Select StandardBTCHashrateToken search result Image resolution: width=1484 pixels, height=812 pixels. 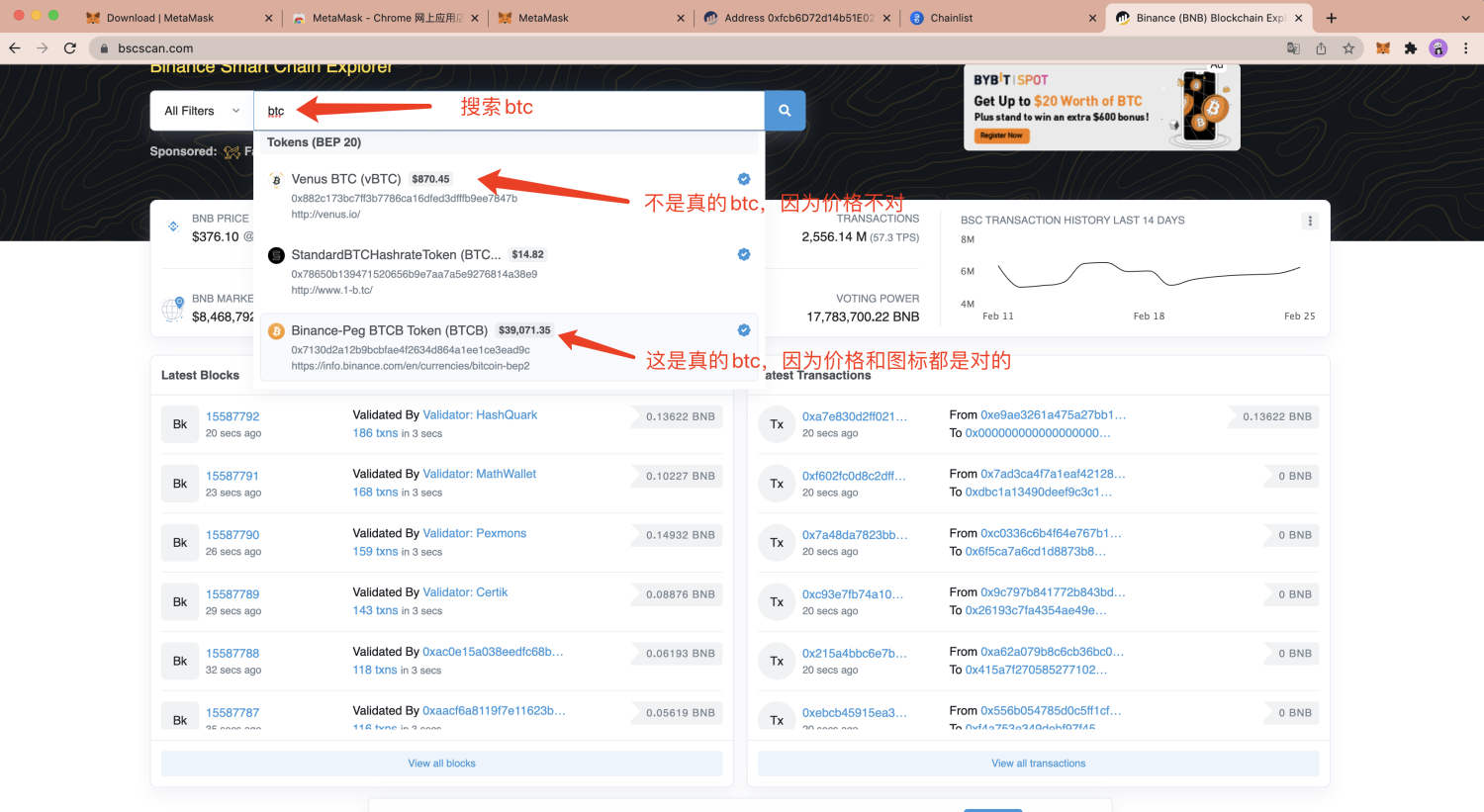click(510, 272)
